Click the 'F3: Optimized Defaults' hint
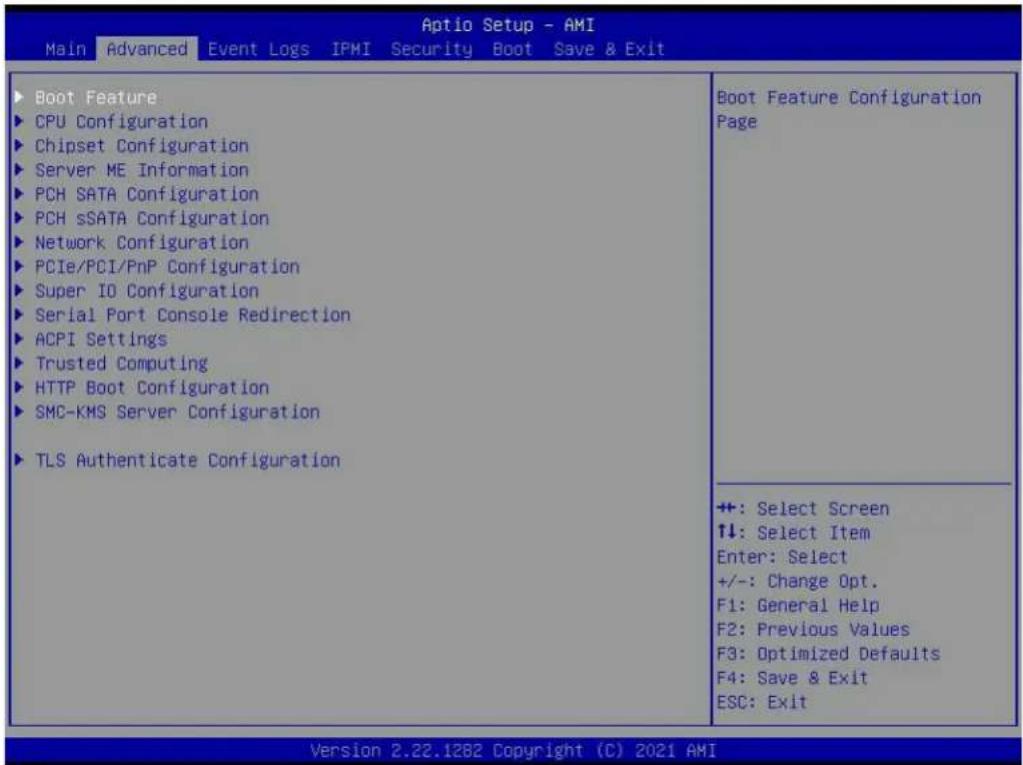This screenshot has height=765, width=1023. (x=828, y=653)
